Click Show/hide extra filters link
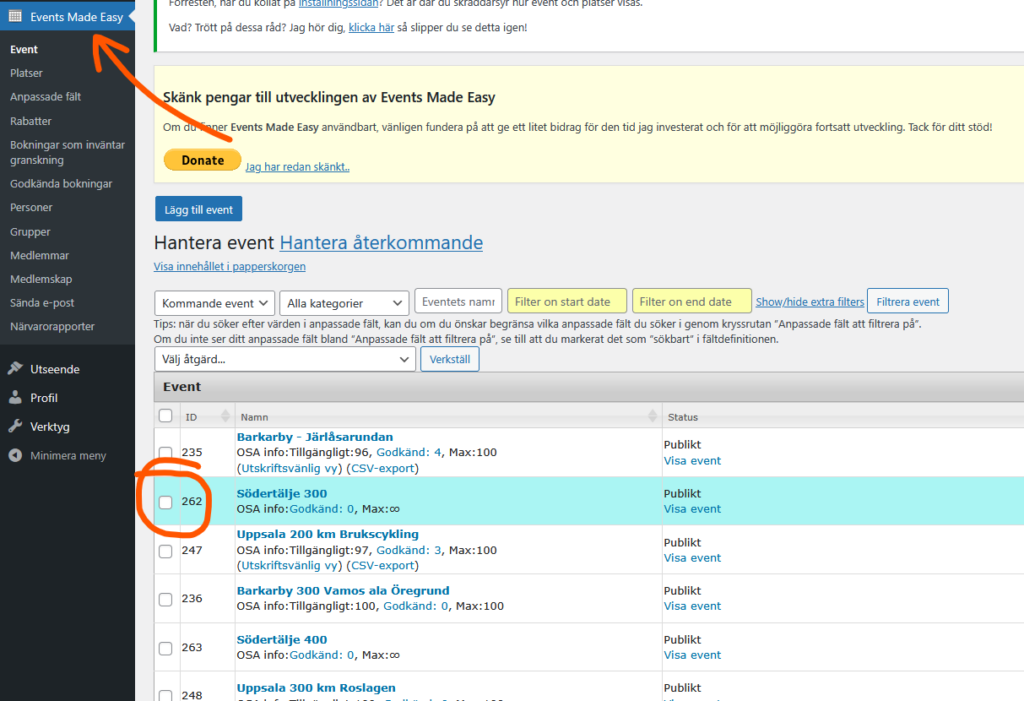Image resolution: width=1024 pixels, height=701 pixels. coord(810,302)
